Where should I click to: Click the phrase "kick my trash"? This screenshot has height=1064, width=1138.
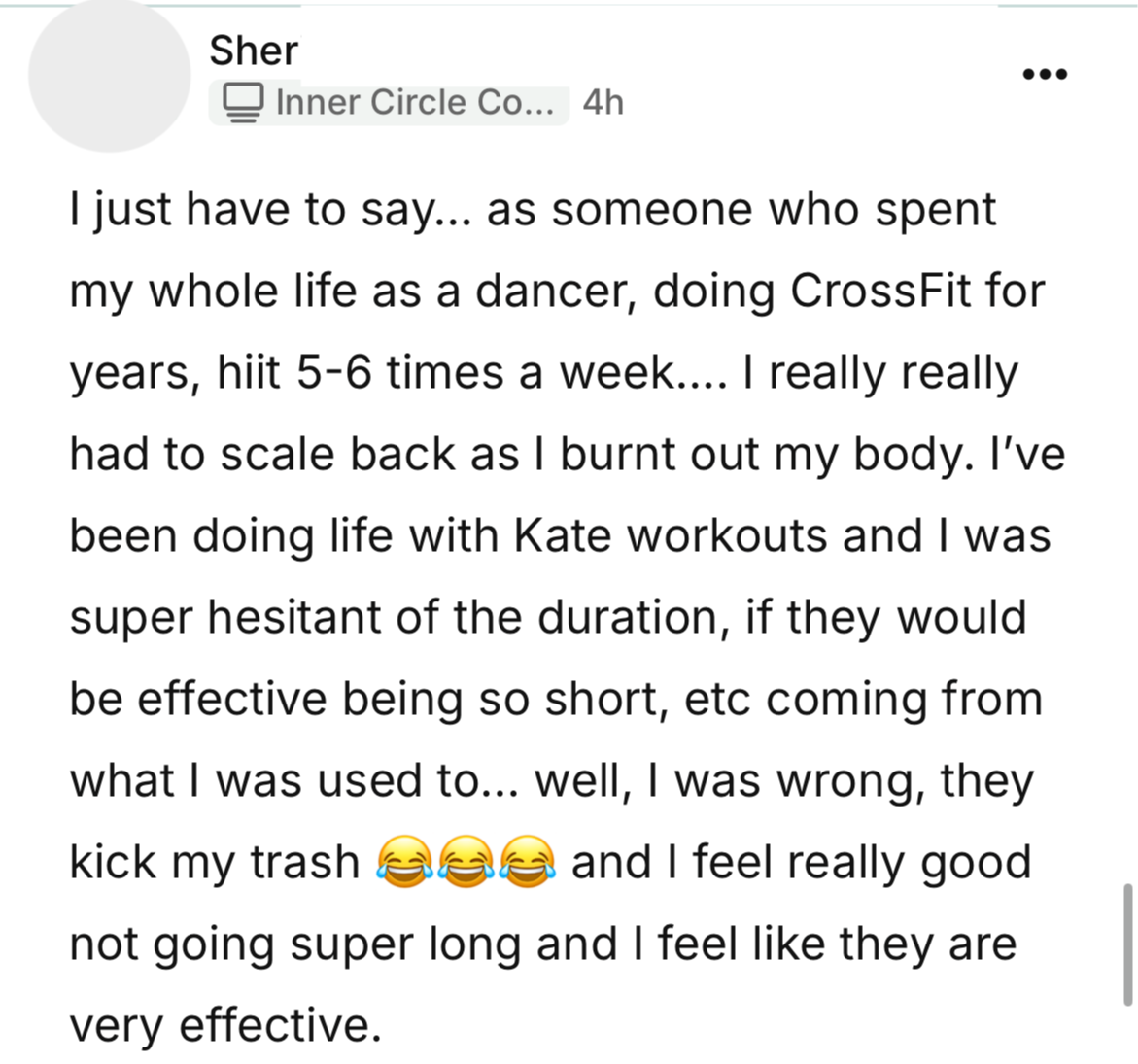pos(214,863)
